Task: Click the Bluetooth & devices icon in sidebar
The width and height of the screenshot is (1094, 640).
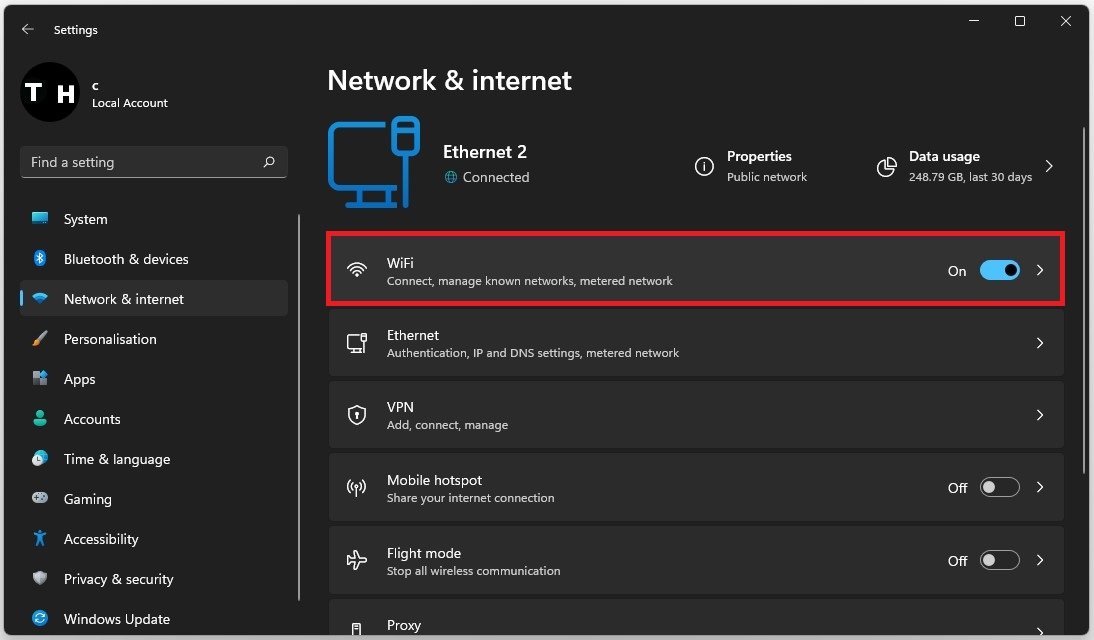Action: pyautogui.click(x=40, y=259)
